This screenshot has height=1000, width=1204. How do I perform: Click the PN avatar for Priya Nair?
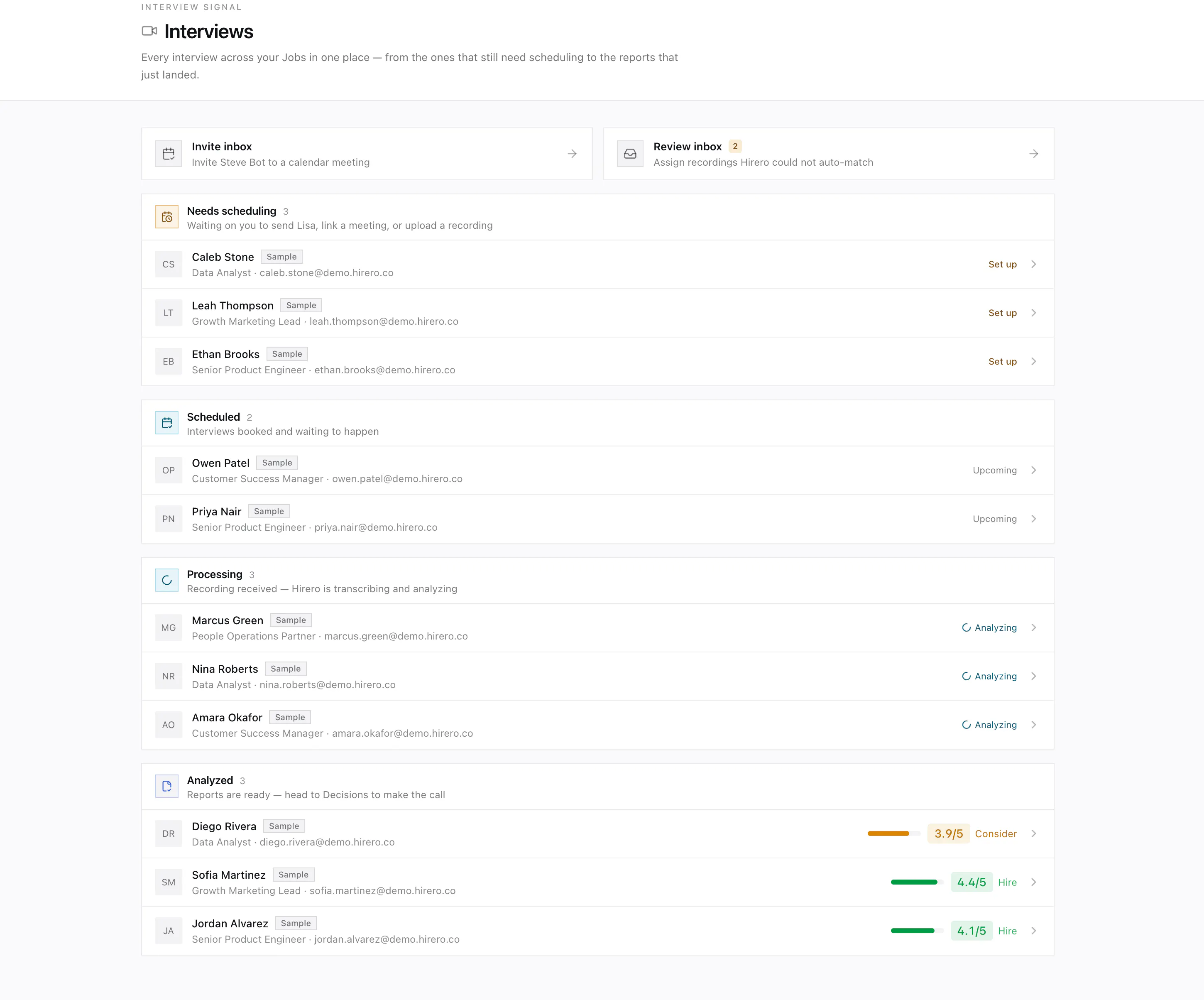(x=169, y=519)
